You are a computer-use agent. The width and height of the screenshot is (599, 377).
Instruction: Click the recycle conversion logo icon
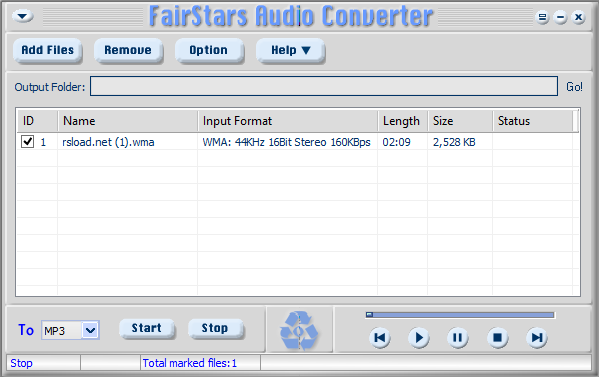point(299,330)
